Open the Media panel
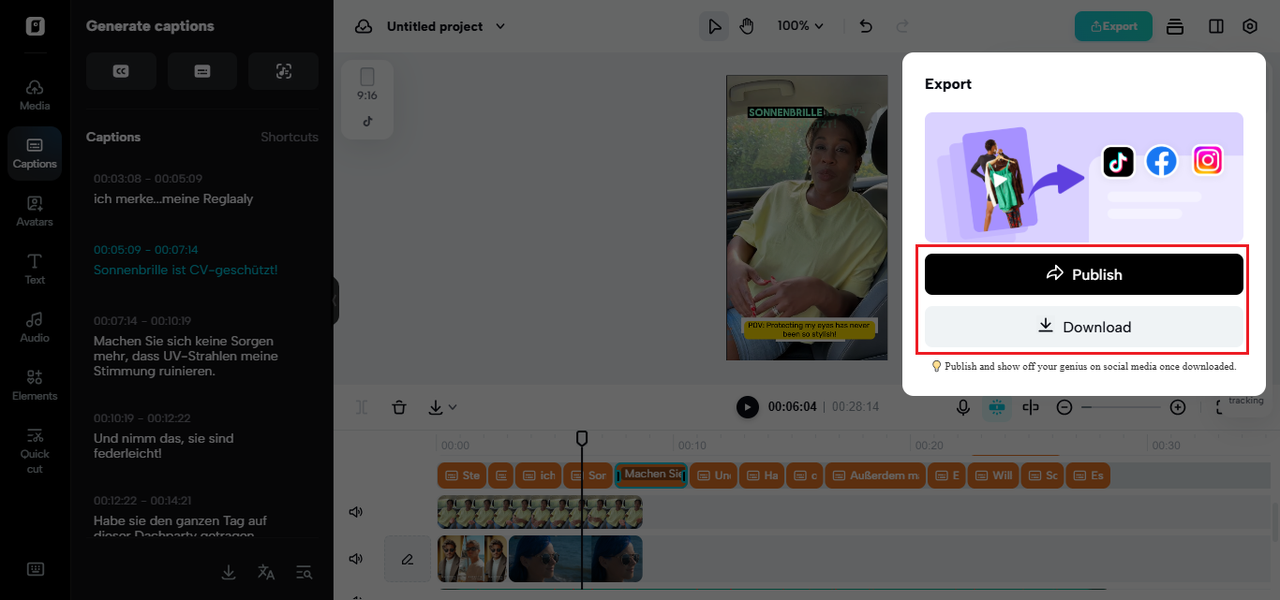 tap(34, 95)
